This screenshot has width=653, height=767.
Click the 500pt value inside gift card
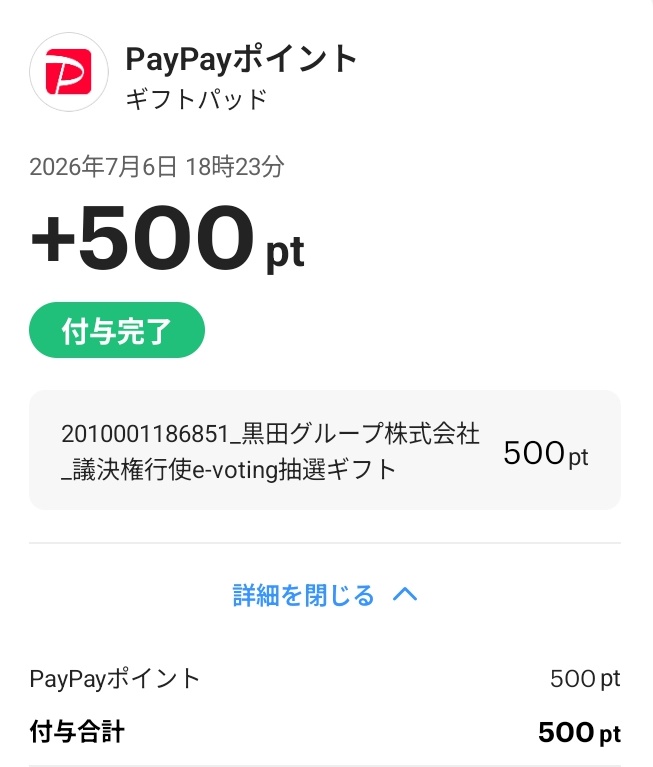click(546, 453)
